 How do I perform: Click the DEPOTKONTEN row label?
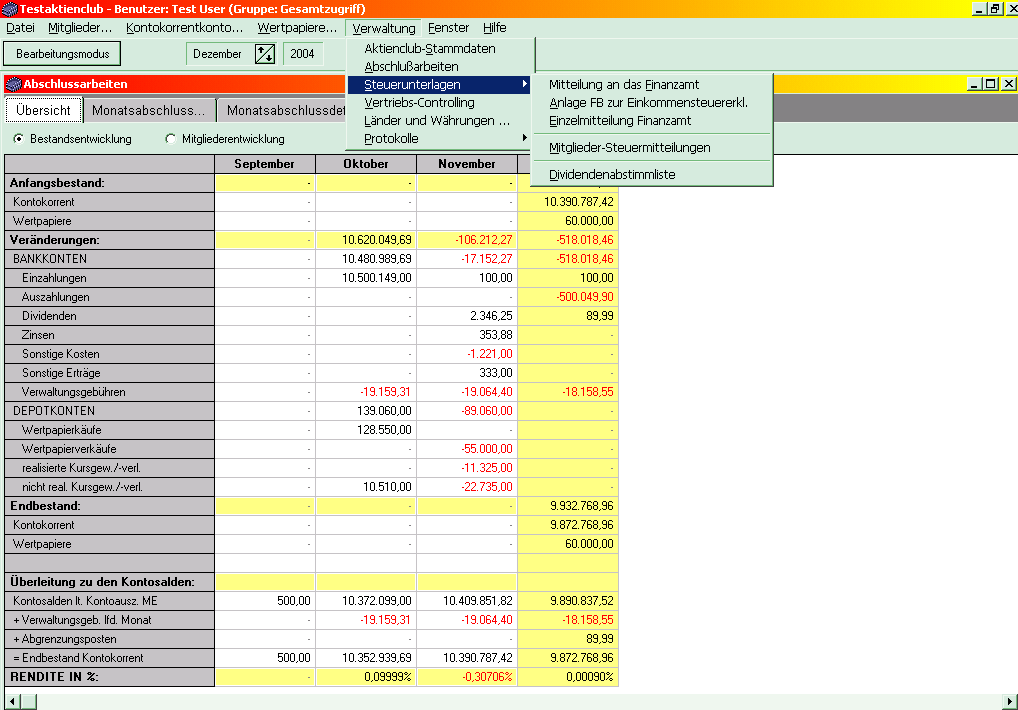click(110, 411)
